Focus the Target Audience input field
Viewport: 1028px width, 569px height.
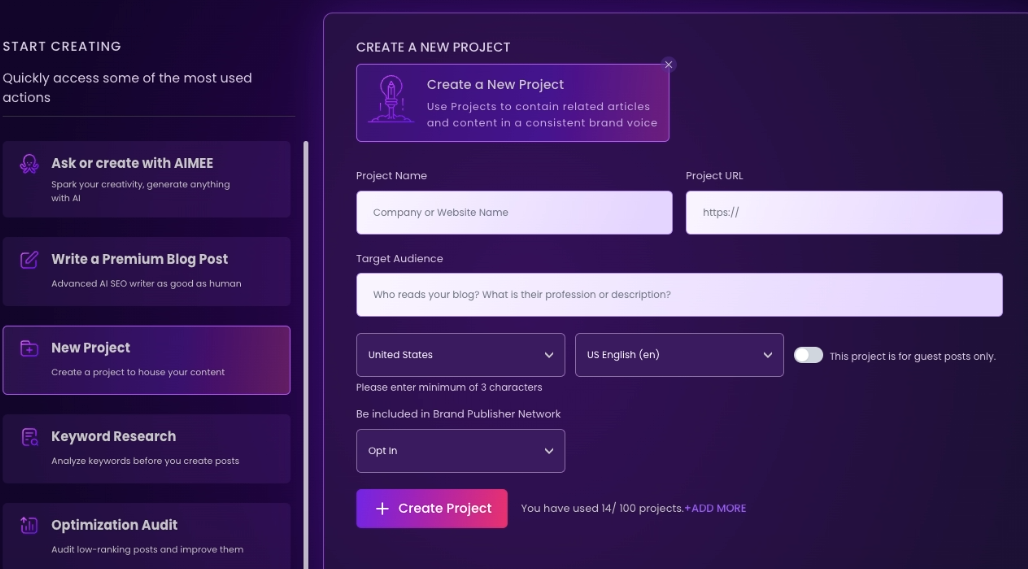point(679,294)
